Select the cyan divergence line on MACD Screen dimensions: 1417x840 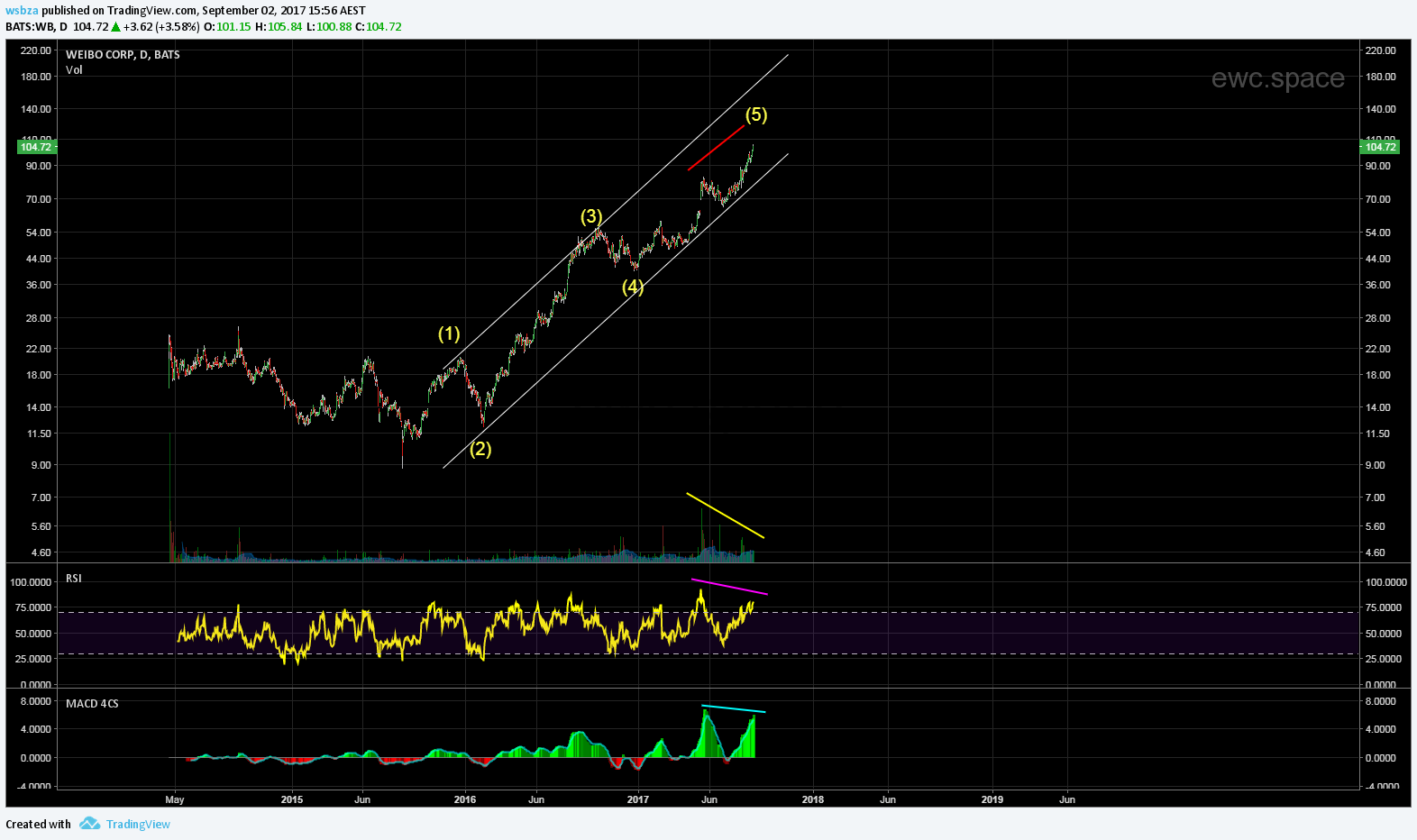(733, 708)
